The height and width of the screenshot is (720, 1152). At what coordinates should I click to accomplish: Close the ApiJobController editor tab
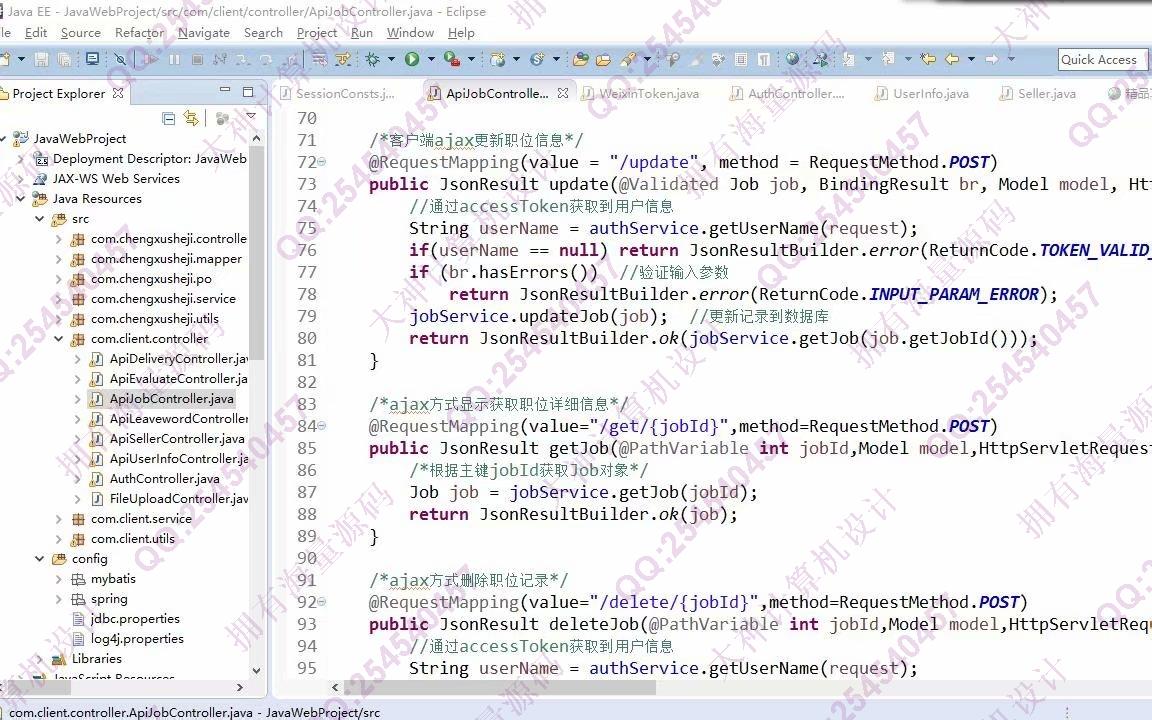click(563, 93)
